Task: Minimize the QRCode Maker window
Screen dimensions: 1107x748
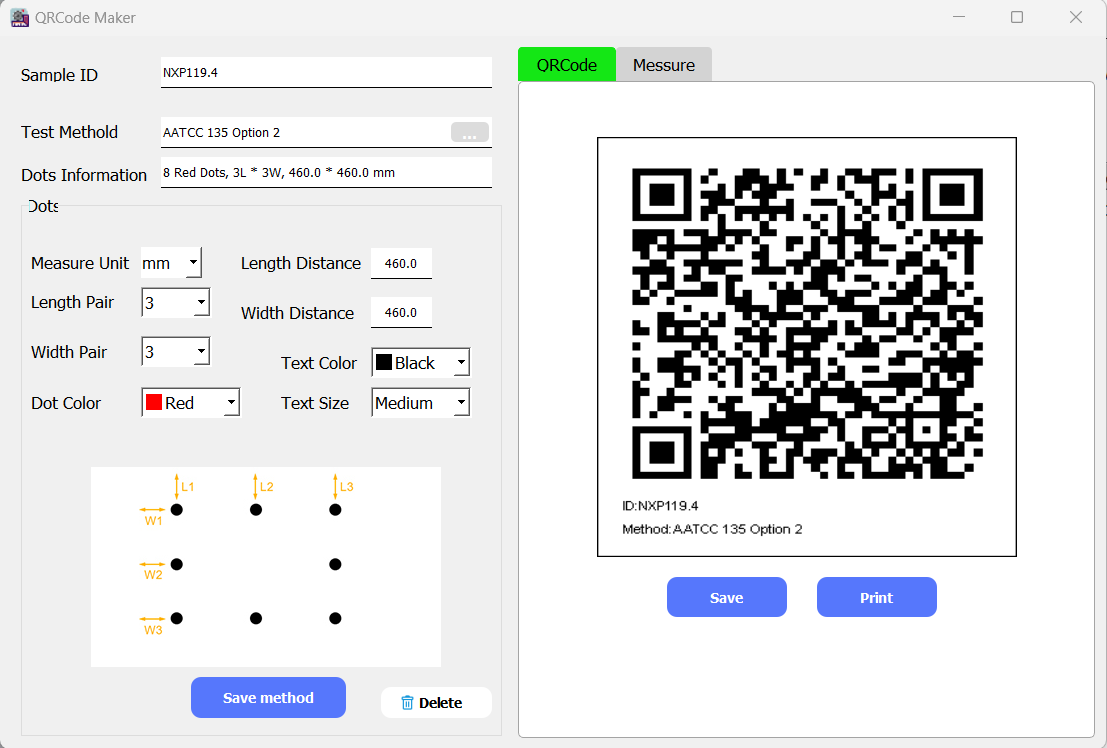Action: pyautogui.click(x=959, y=17)
